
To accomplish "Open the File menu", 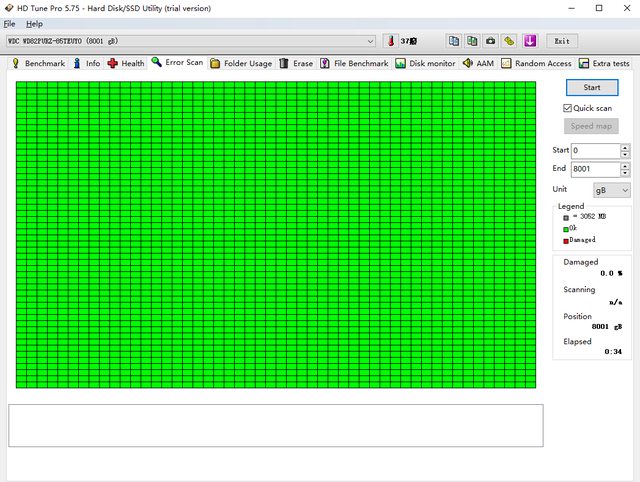I will [x=10, y=23].
